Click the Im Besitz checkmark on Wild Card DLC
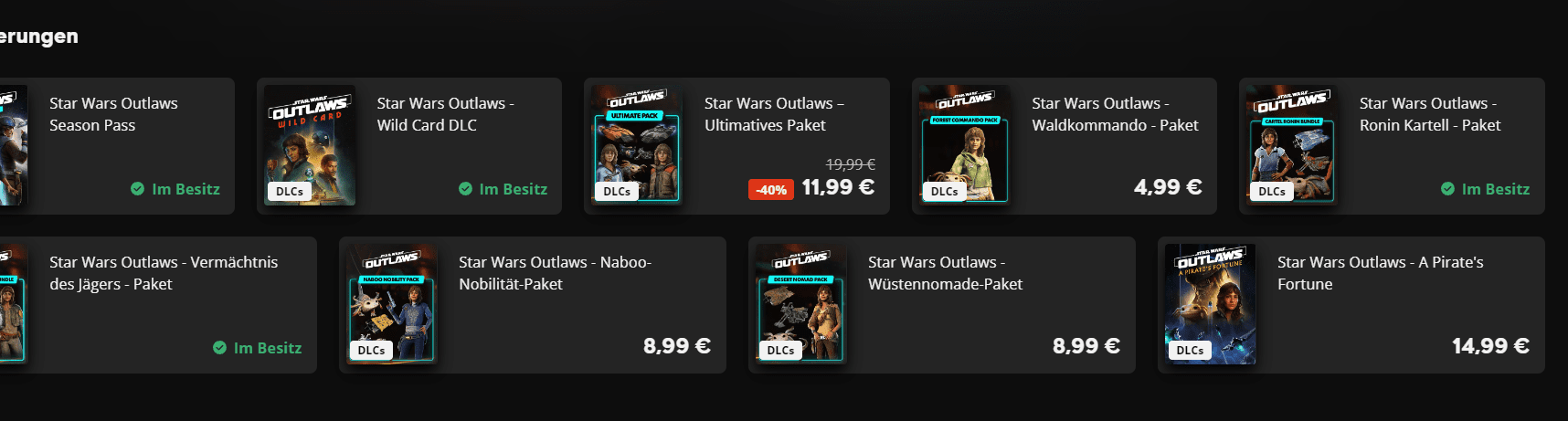Screen dimensions: 1568x421 465,189
